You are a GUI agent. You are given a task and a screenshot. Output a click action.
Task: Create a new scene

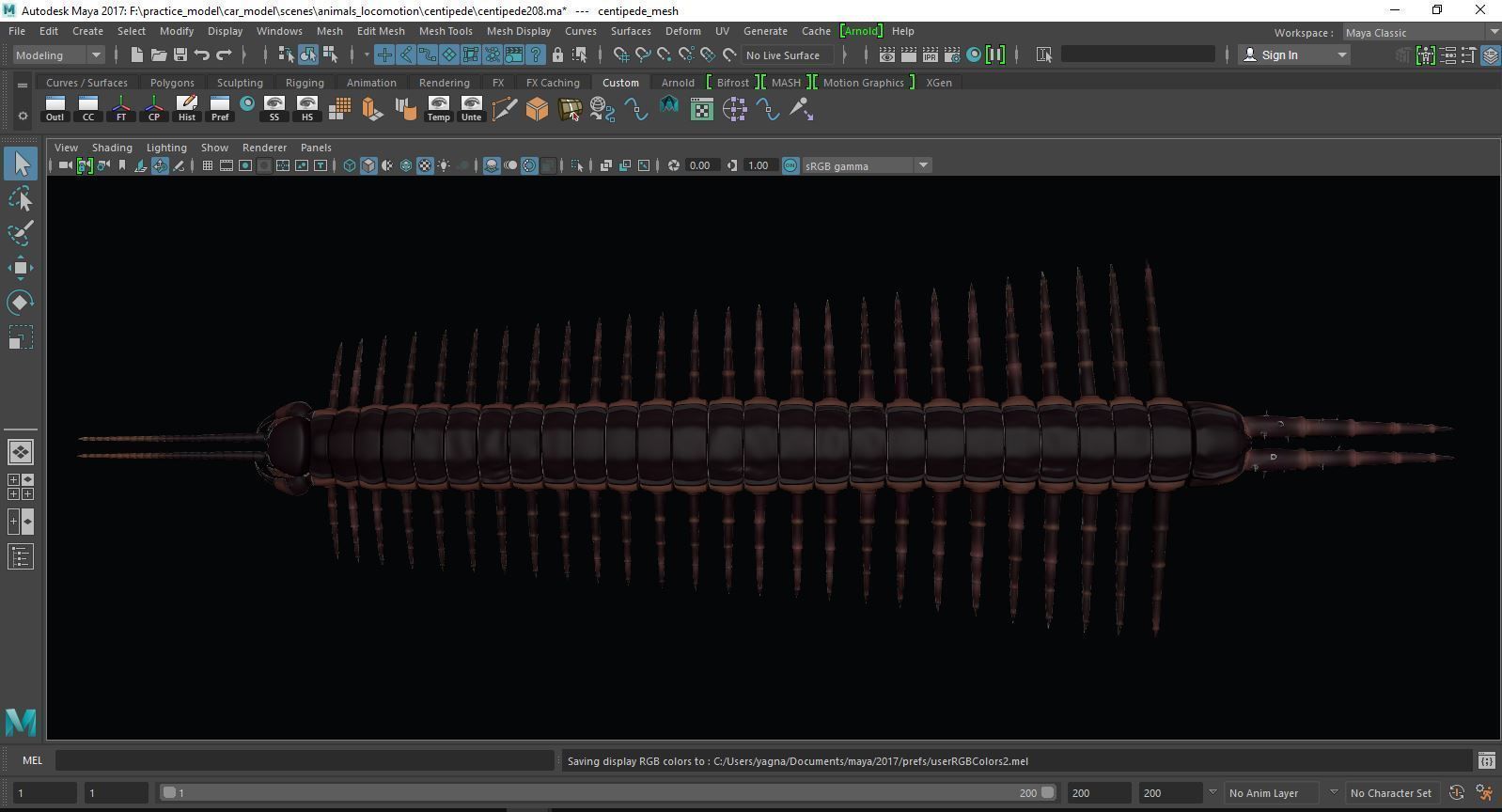(x=136, y=55)
